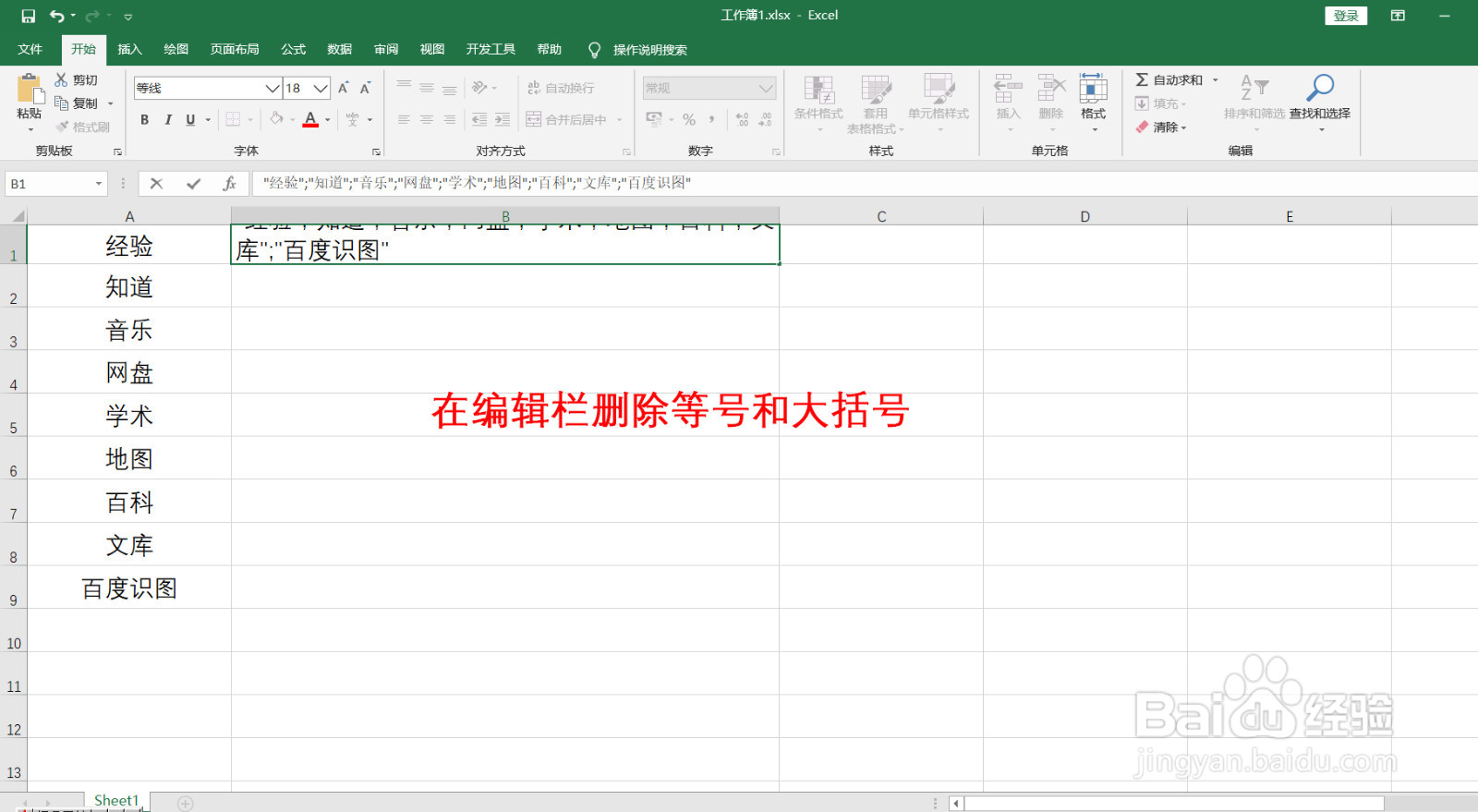Decrease font size with the smaller A
This screenshot has width=1478, height=812.
point(366,88)
